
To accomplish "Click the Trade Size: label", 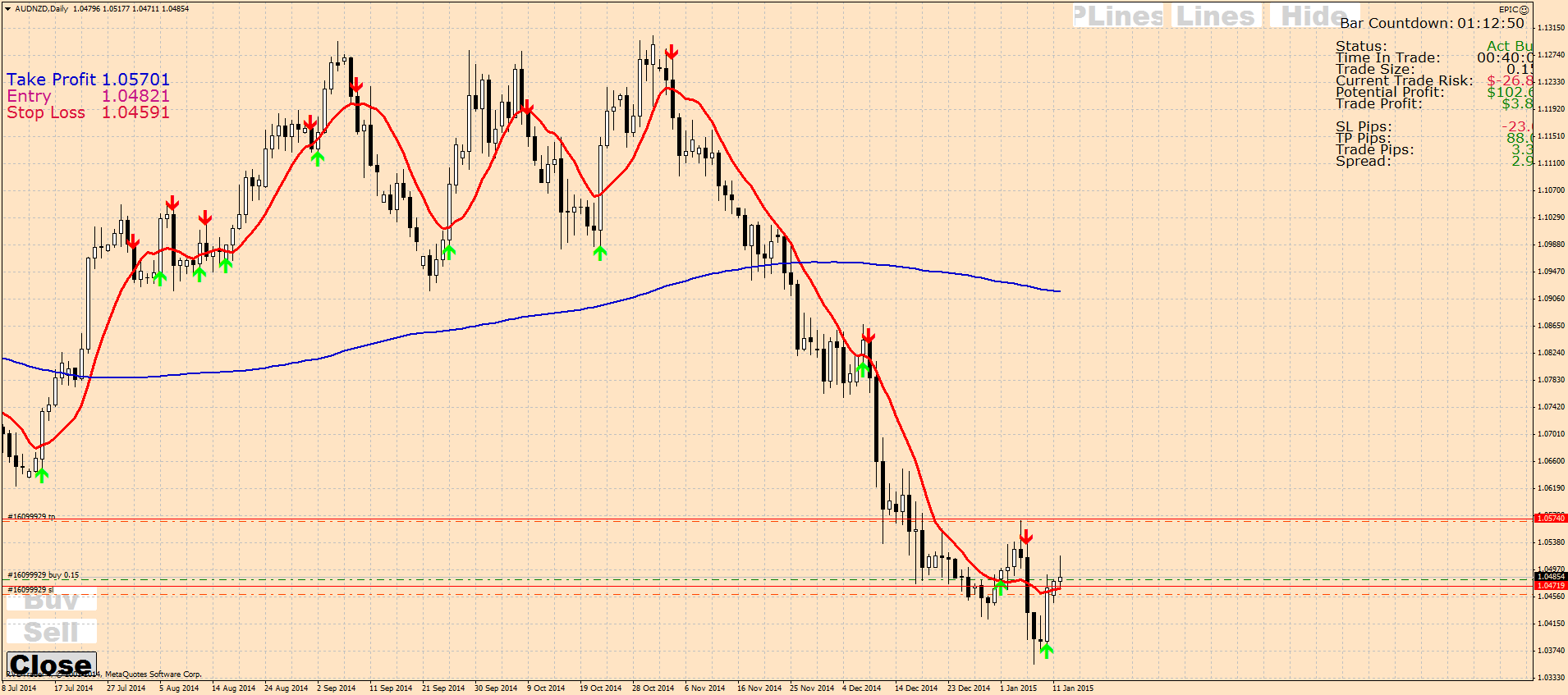I will [x=1375, y=69].
